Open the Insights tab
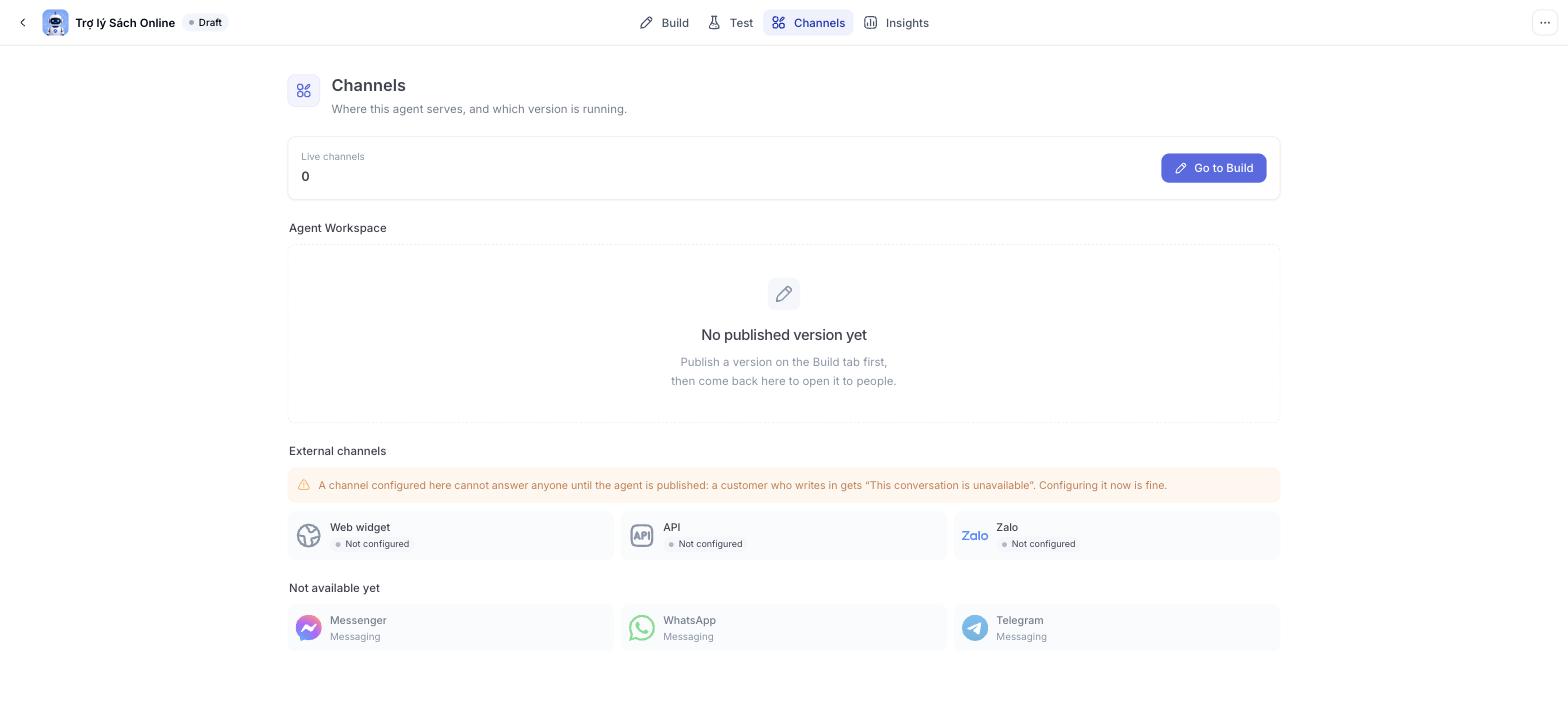The height and width of the screenshot is (706, 1568). pos(896,23)
